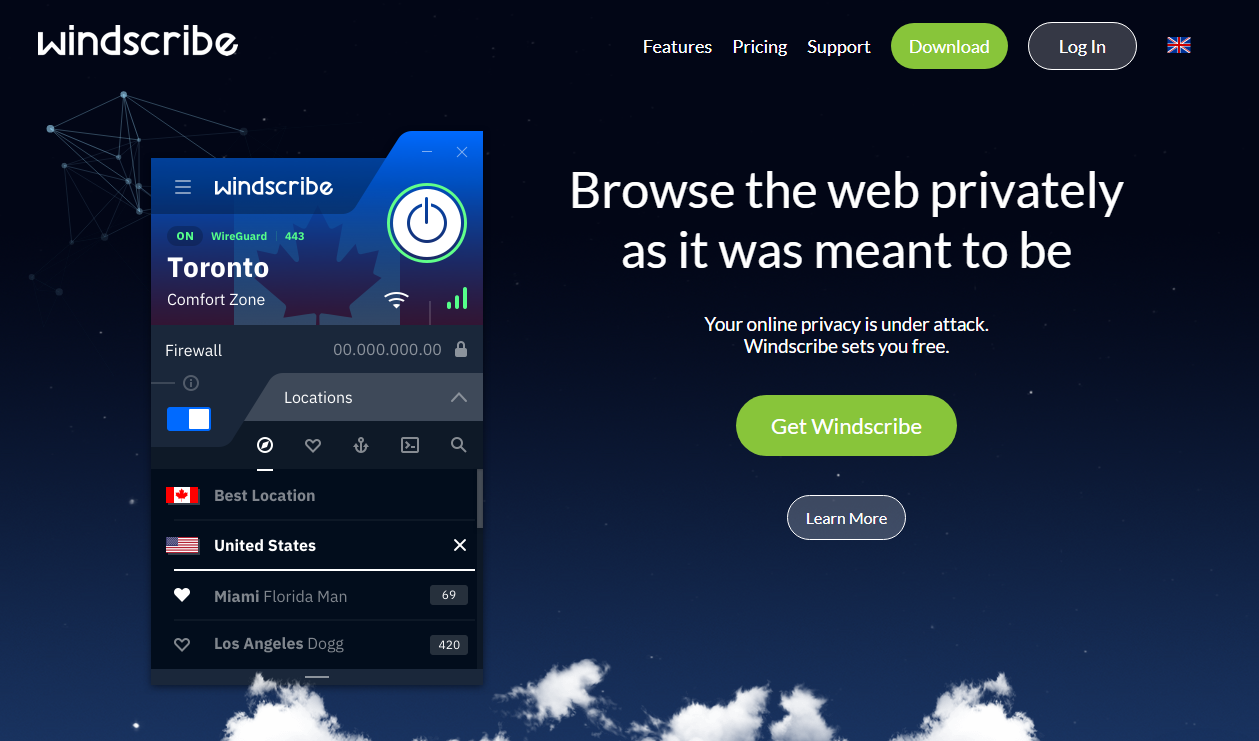Click the Learn More button
Screen dimensions: 1259x741
coord(846,518)
